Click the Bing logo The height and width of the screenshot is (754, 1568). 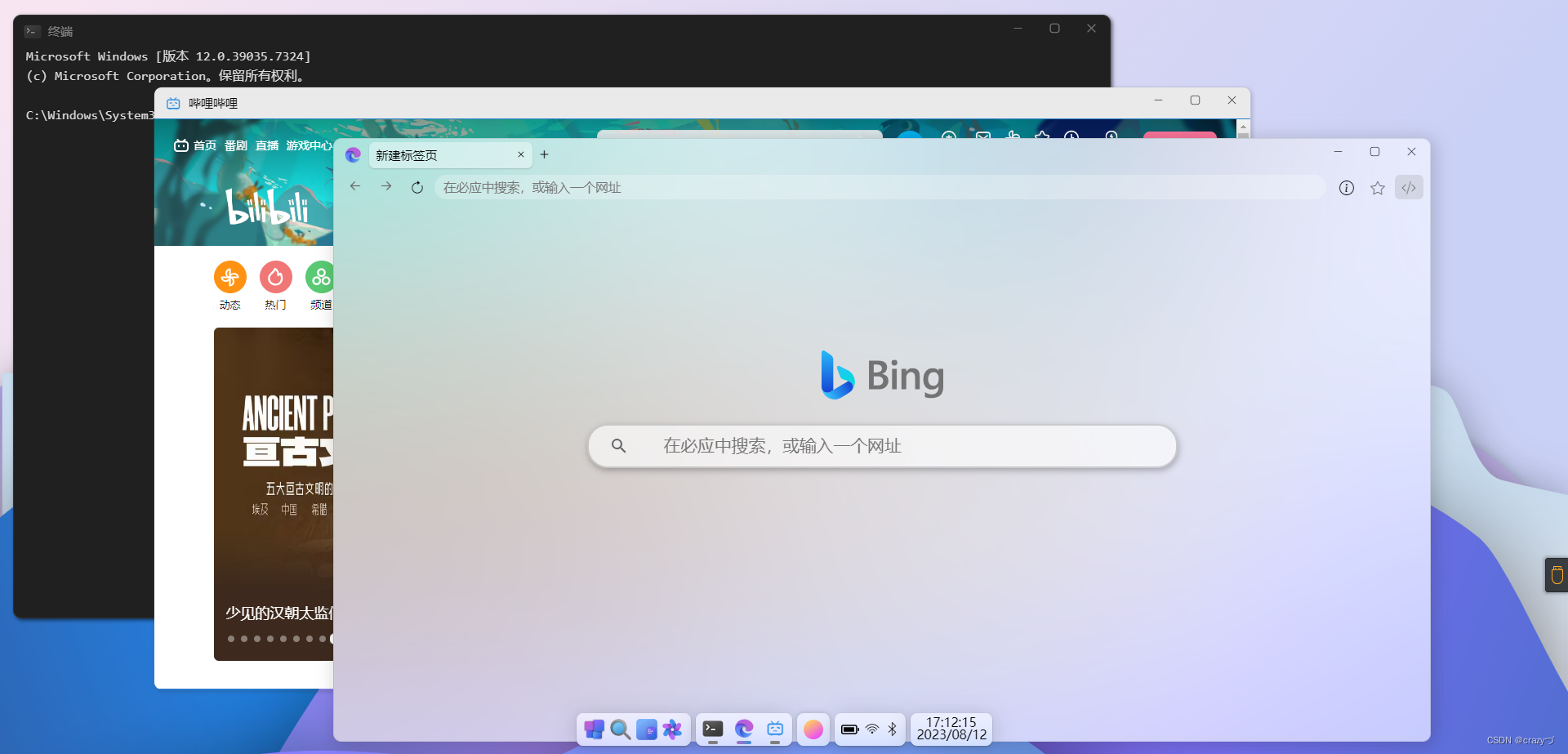tap(882, 376)
